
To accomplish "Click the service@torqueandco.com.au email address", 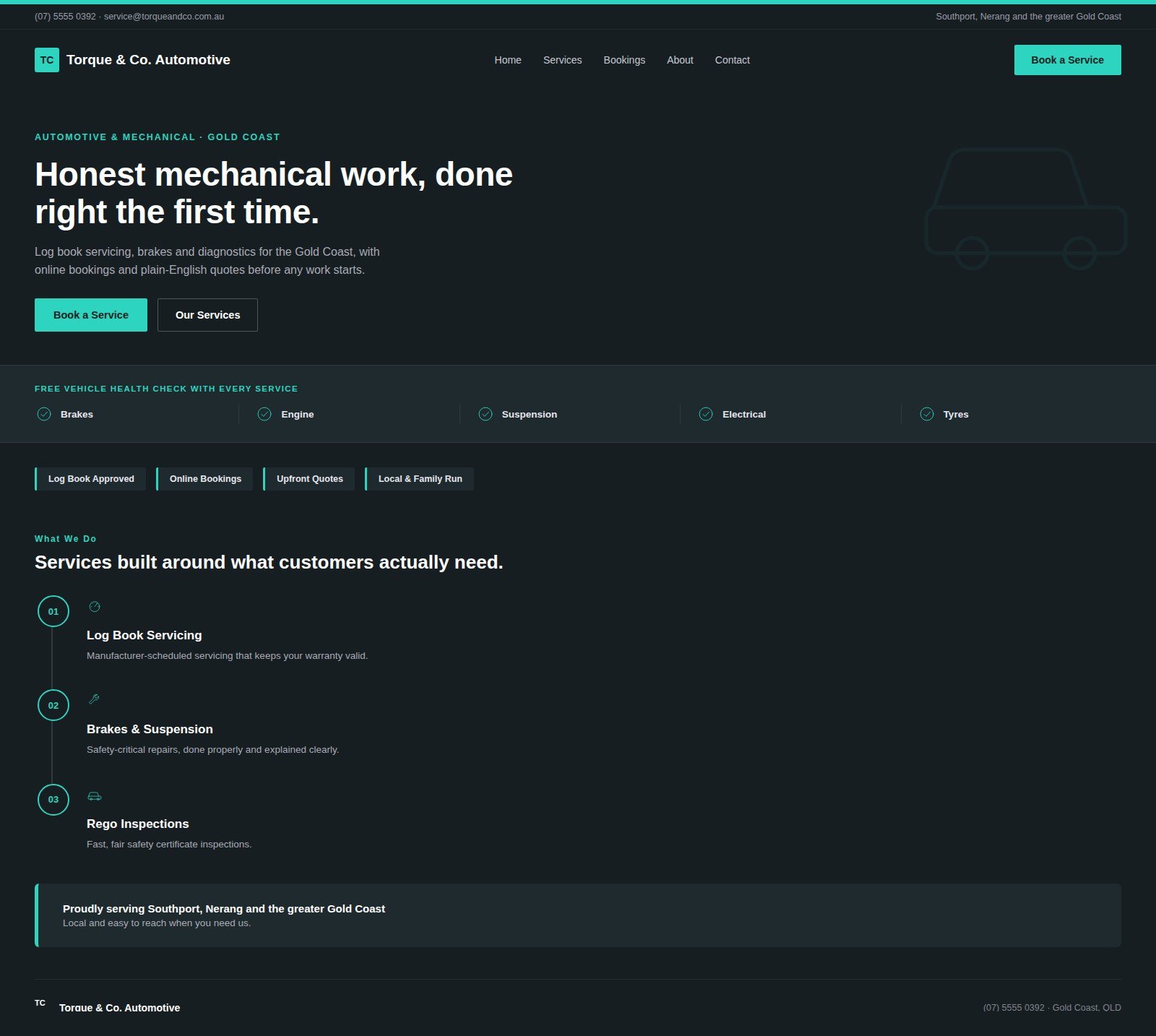I will pyautogui.click(x=164, y=17).
